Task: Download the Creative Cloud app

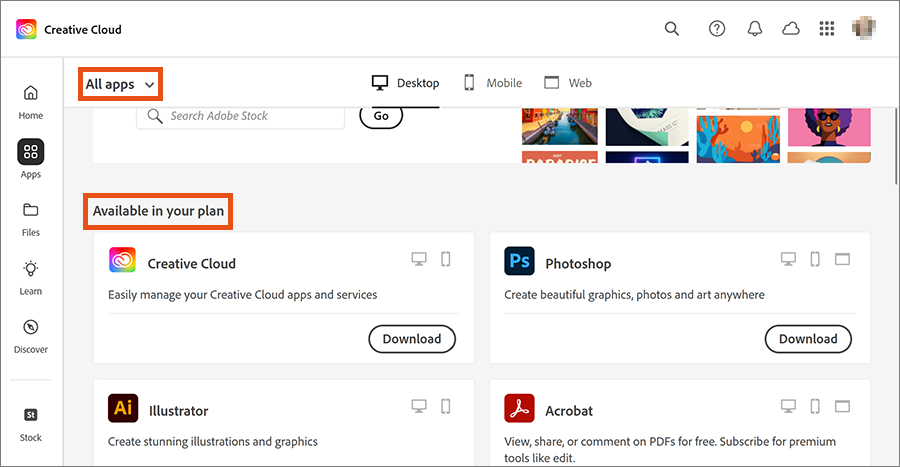Action: click(412, 339)
